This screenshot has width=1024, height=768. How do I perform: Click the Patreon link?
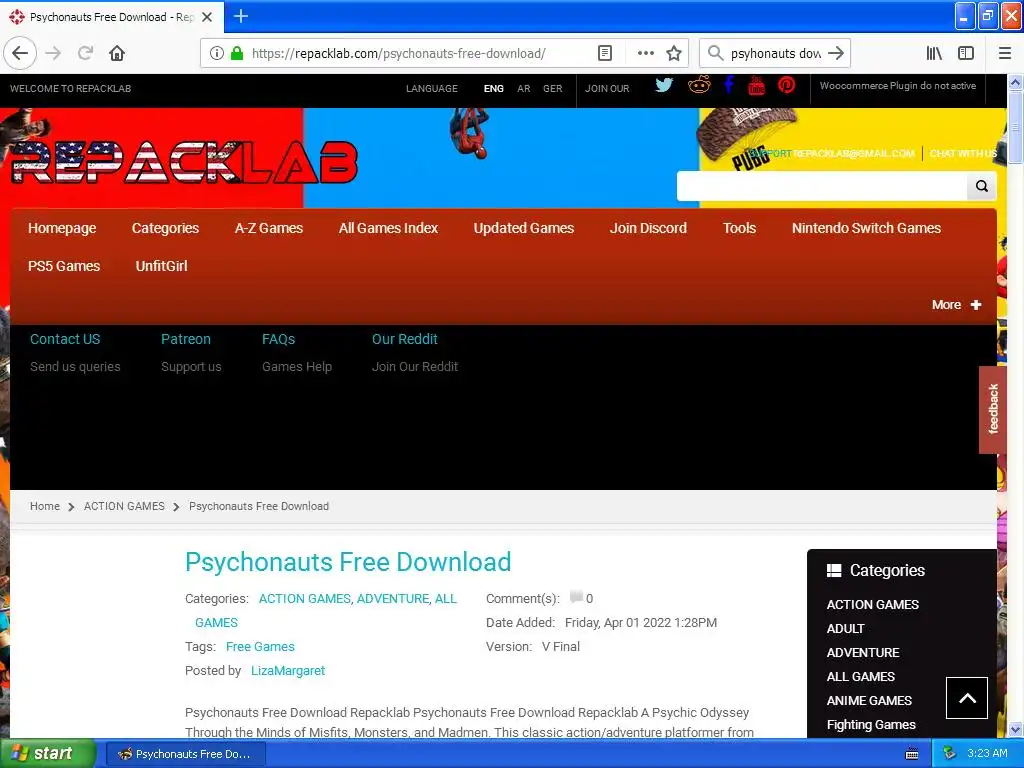pos(186,339)
